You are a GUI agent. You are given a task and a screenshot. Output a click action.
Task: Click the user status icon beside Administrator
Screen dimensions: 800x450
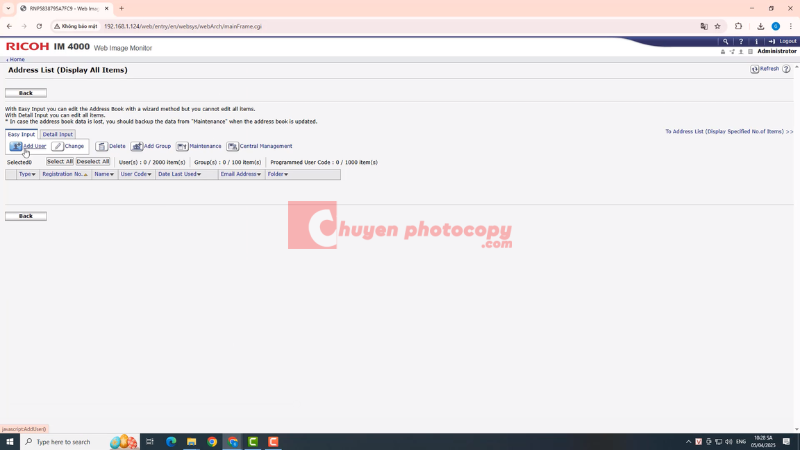741,52
